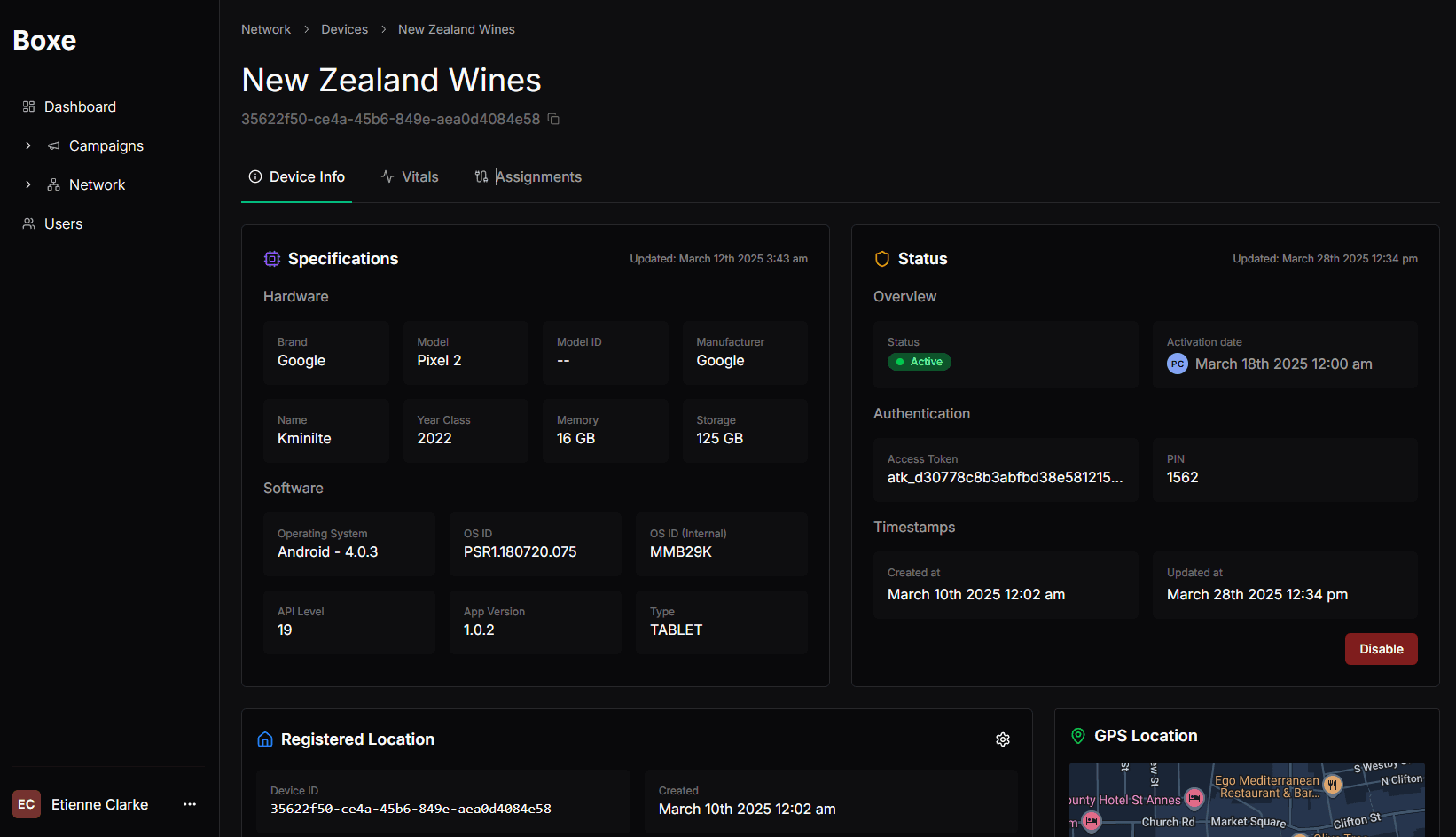Screen dimensions: 1456x837
Task: Open Registered Location settings gear
Action: coord(1003,739)
